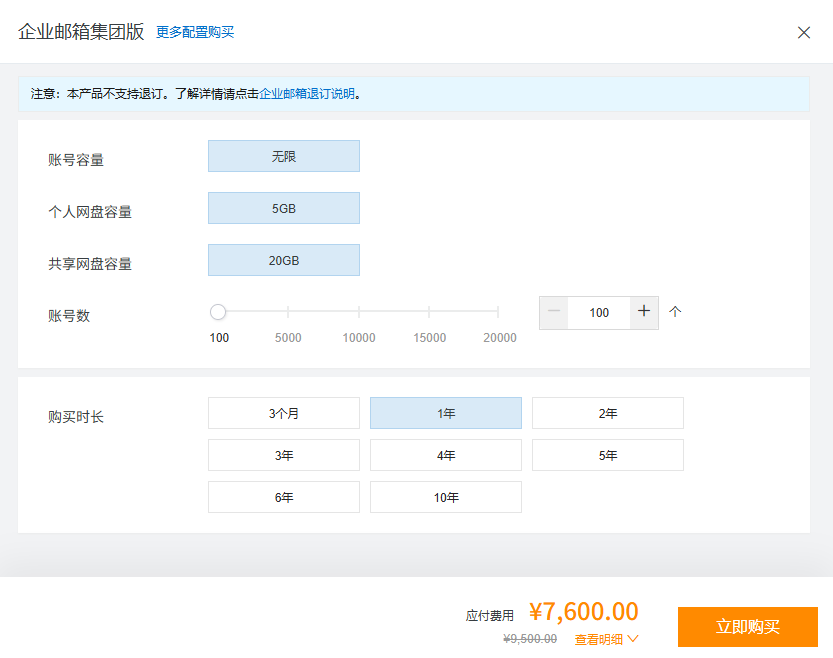Click the 账号数 field label

coord(69,316)
